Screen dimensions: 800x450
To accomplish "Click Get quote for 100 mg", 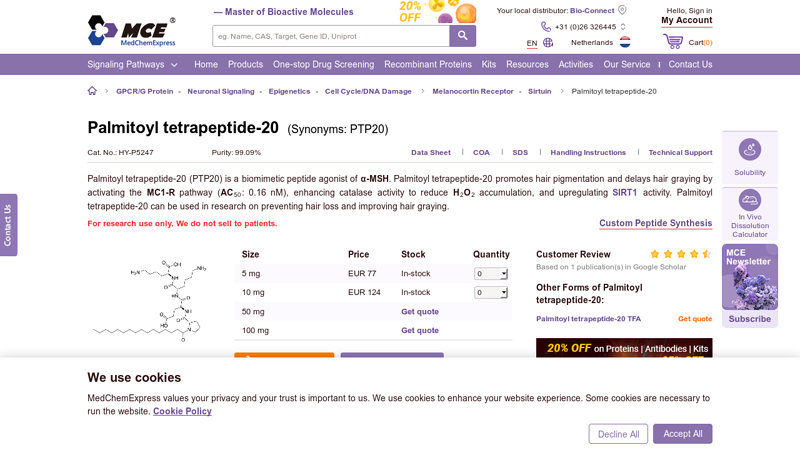I will (x=420, y=331).
